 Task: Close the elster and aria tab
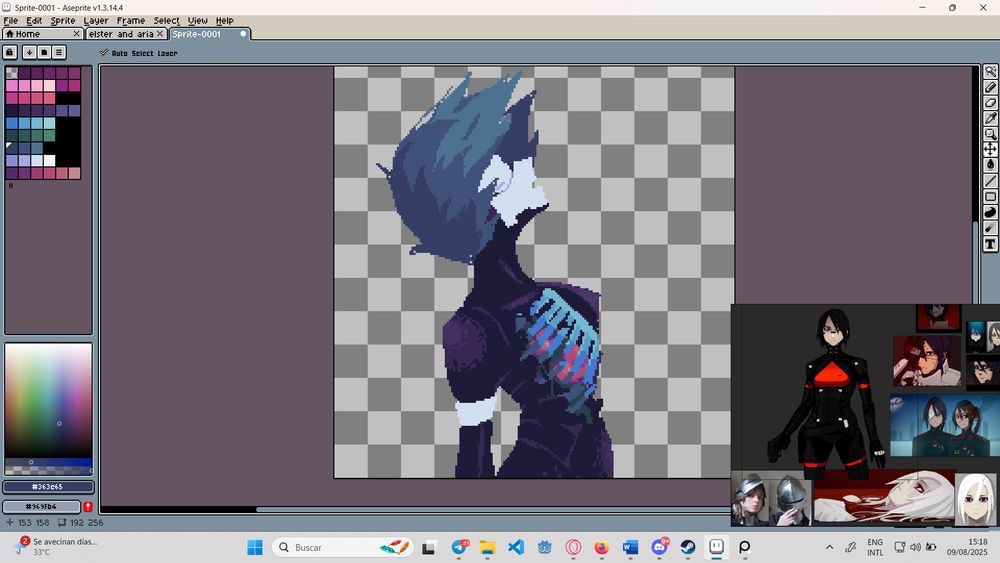[x=160, y=34]
